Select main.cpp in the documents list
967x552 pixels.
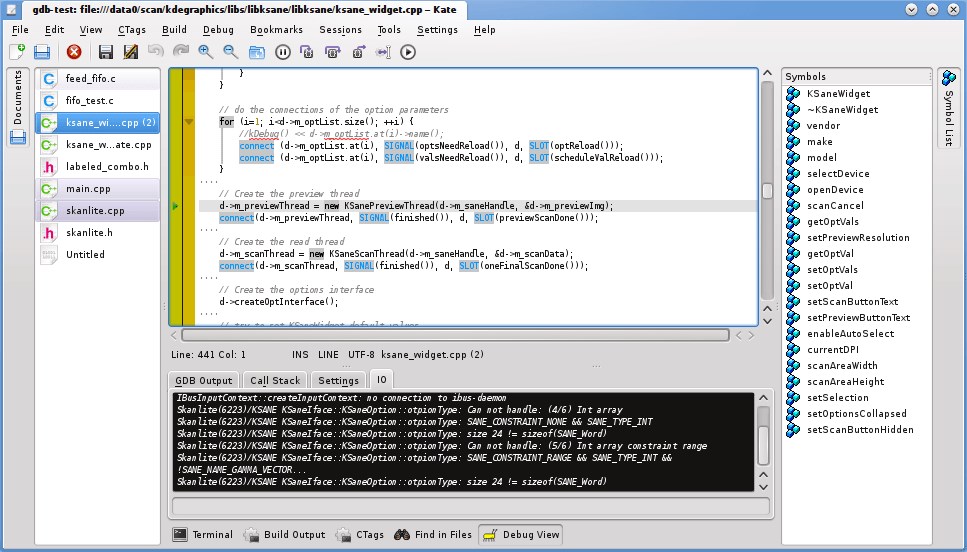pos(97,189)
